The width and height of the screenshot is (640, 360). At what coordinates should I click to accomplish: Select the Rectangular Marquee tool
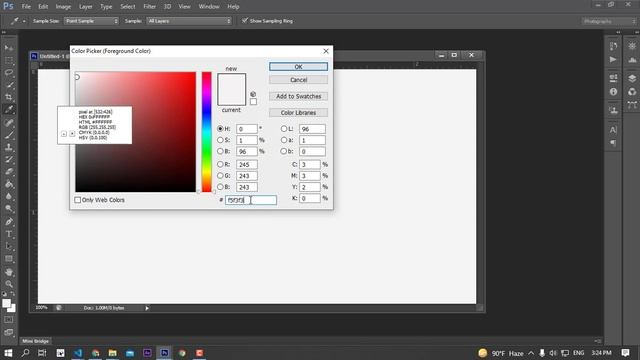coord(9,60)
